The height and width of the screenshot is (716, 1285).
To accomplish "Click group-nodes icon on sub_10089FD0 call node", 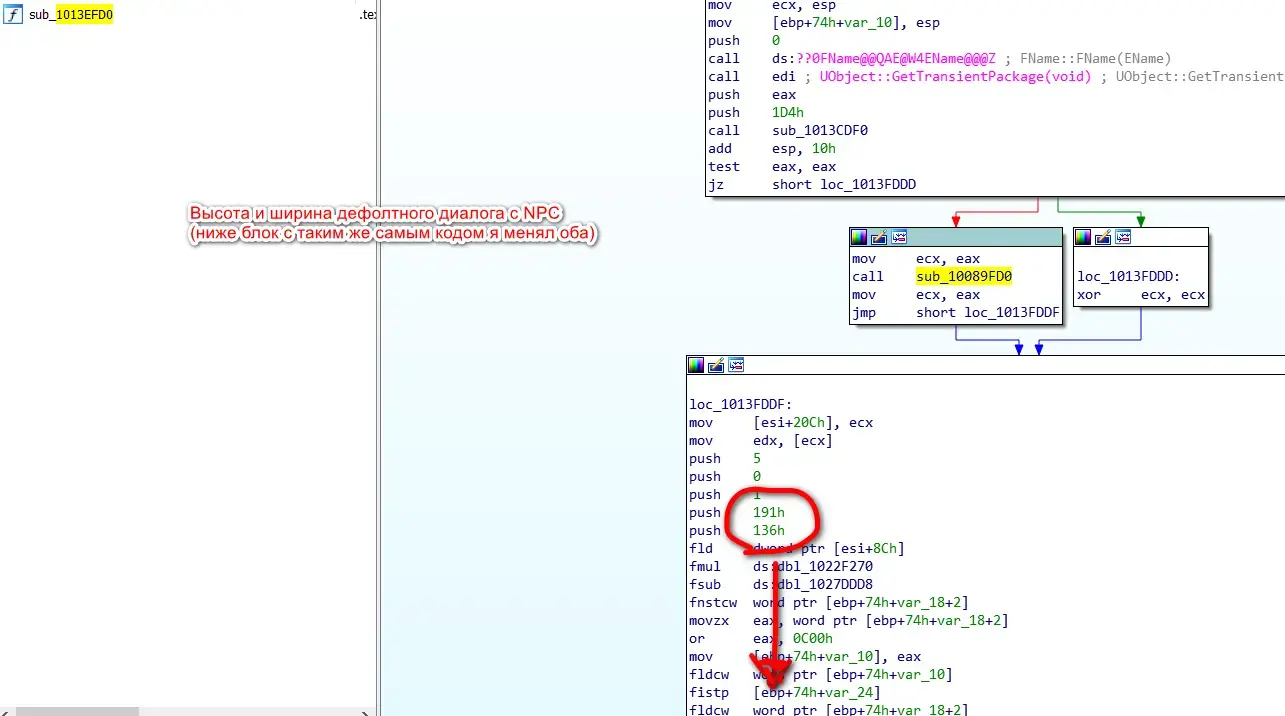I will click(898, 237).
